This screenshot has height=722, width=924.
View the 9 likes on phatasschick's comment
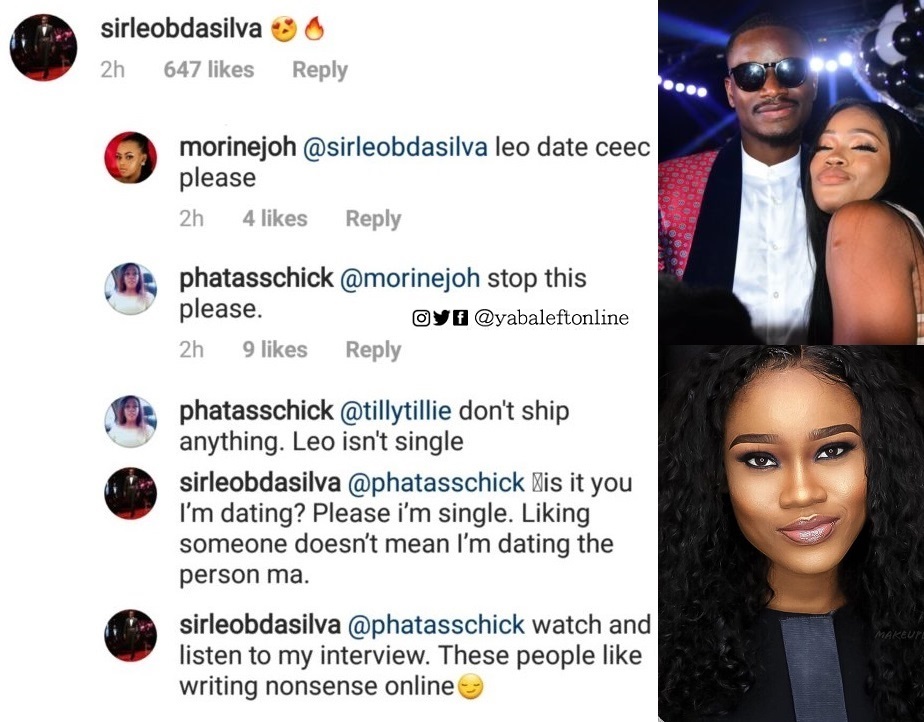tap(274, 350)
